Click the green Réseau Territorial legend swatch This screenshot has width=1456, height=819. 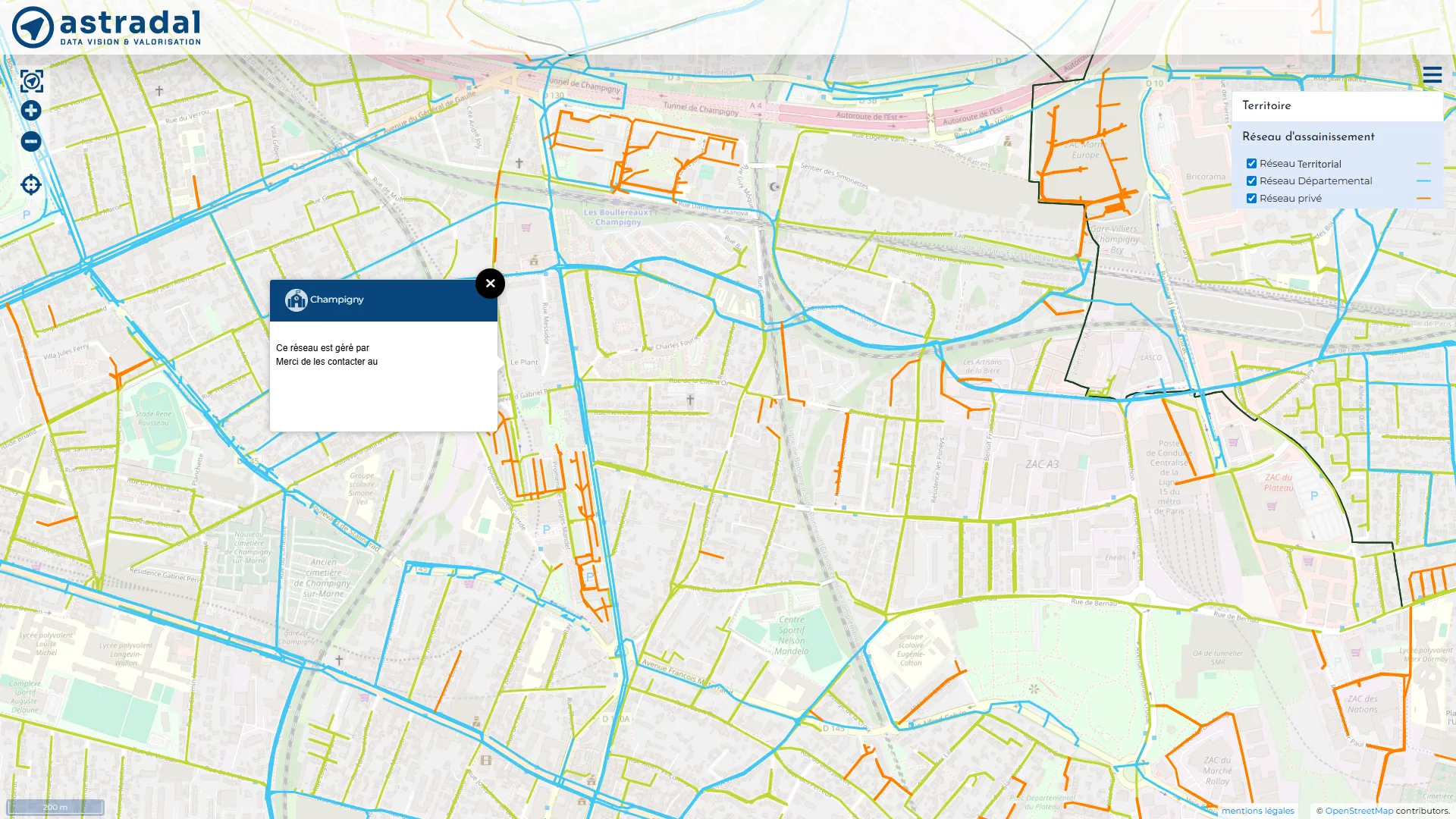click(x=1423, y=164)
